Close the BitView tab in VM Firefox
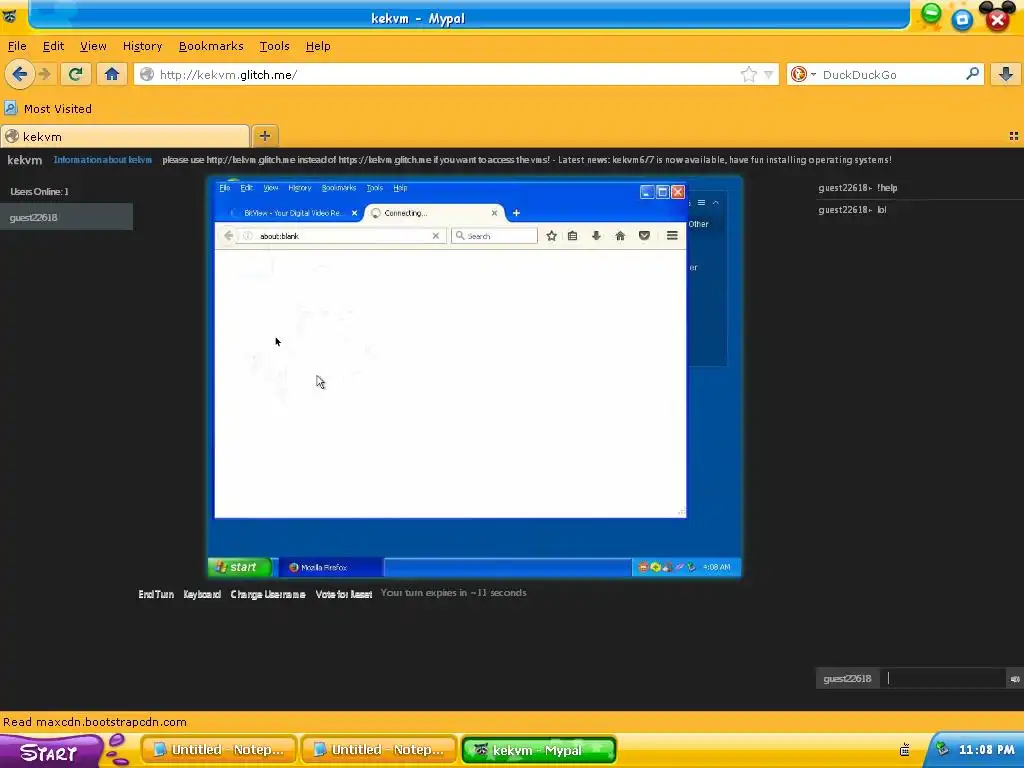The width and height of the screenshot is (1024, 768). [x=355, y=213]
